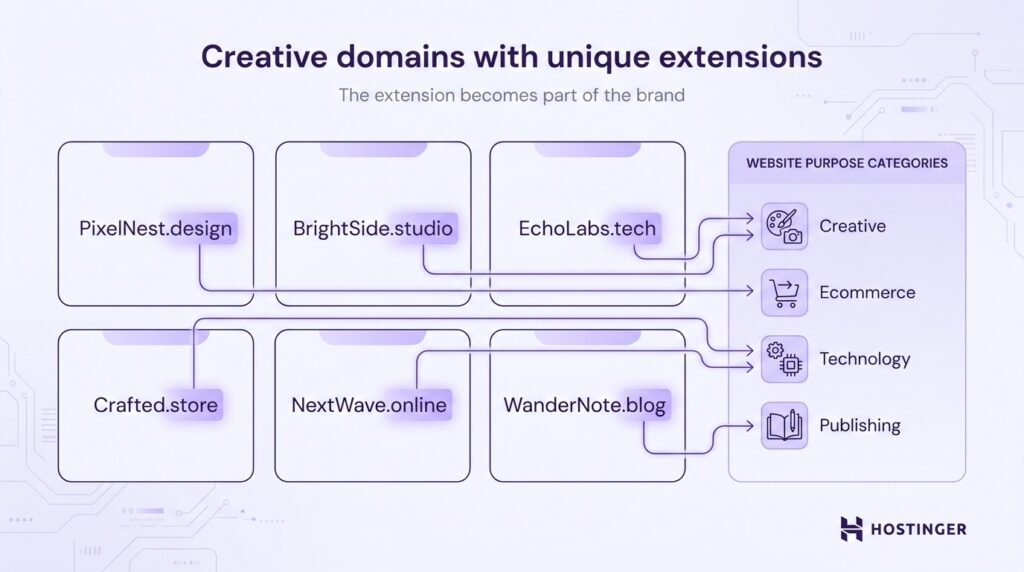Click the HOSTINGER brand wordmark
Viewport: 1024px width, 572px height.
click(x=919, y=529)
